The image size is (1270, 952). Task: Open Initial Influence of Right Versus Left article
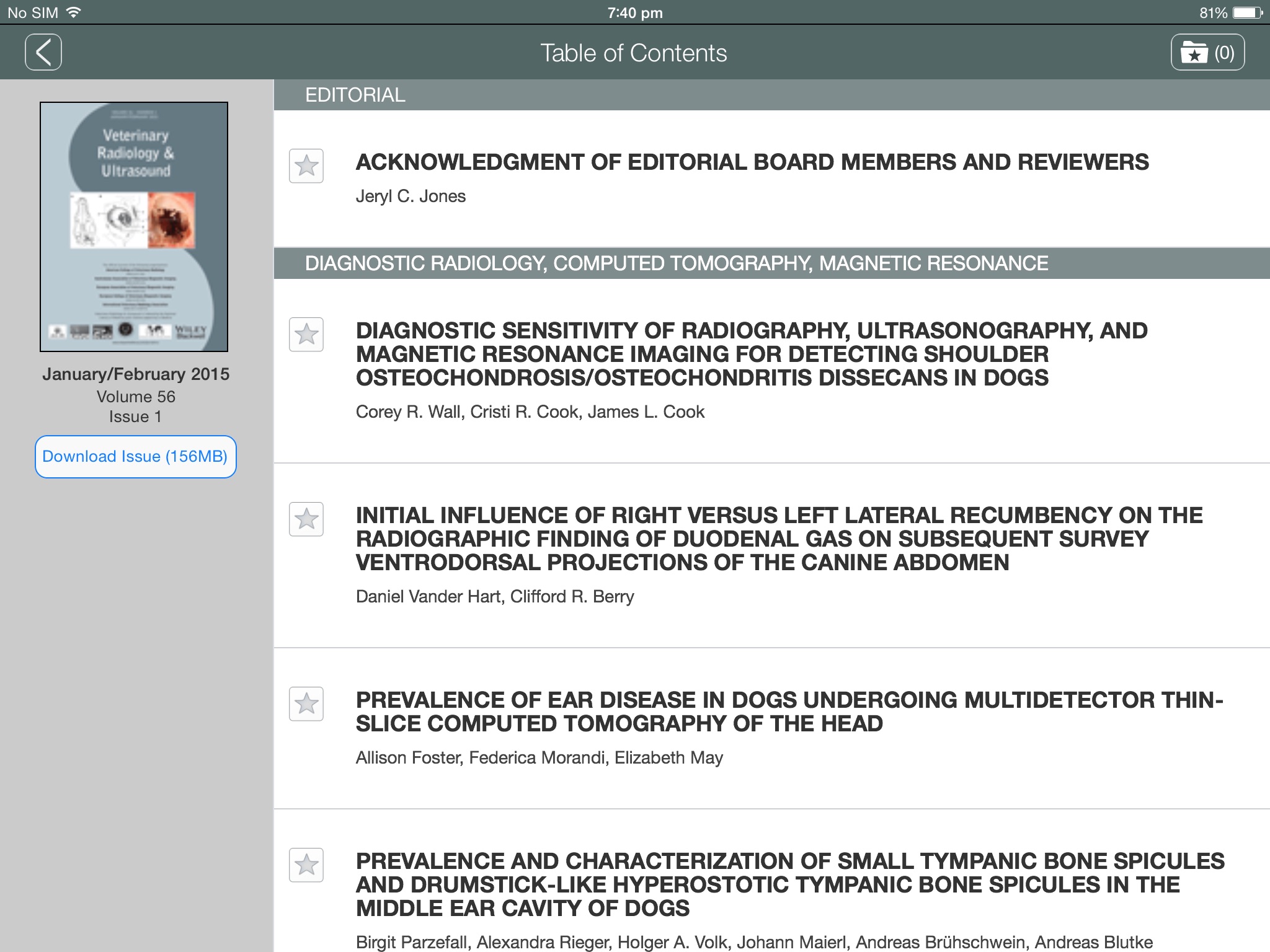click(x=778, y=539)
